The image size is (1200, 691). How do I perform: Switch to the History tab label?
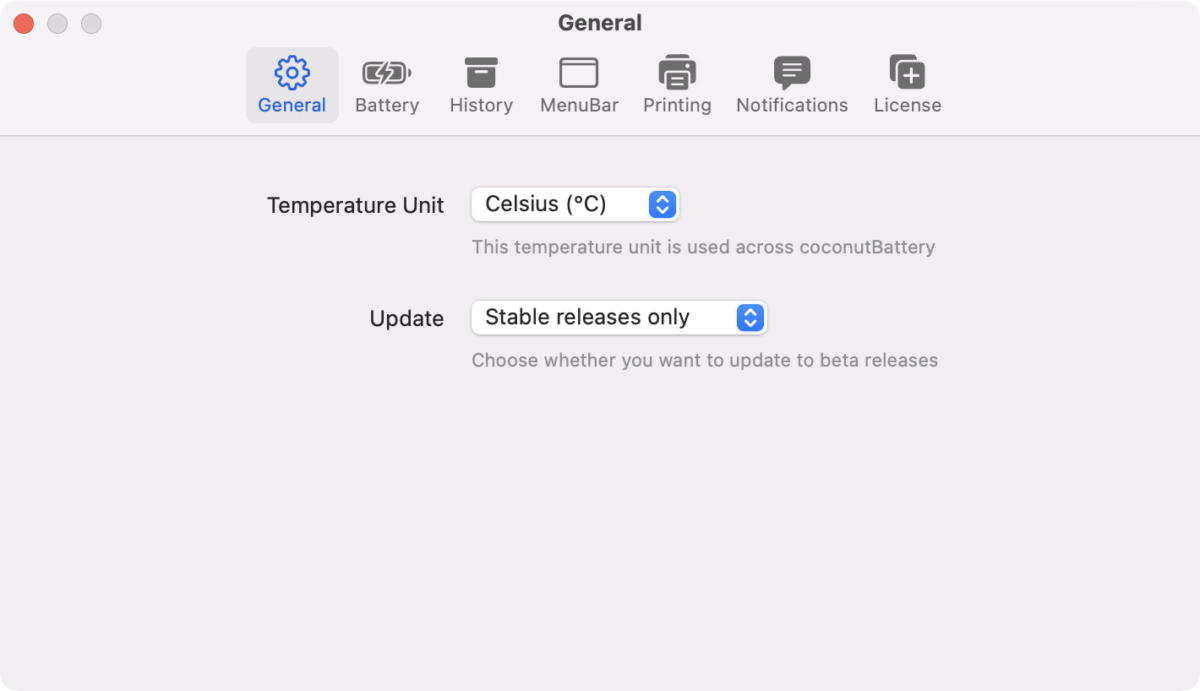click(x=481, y=105)
